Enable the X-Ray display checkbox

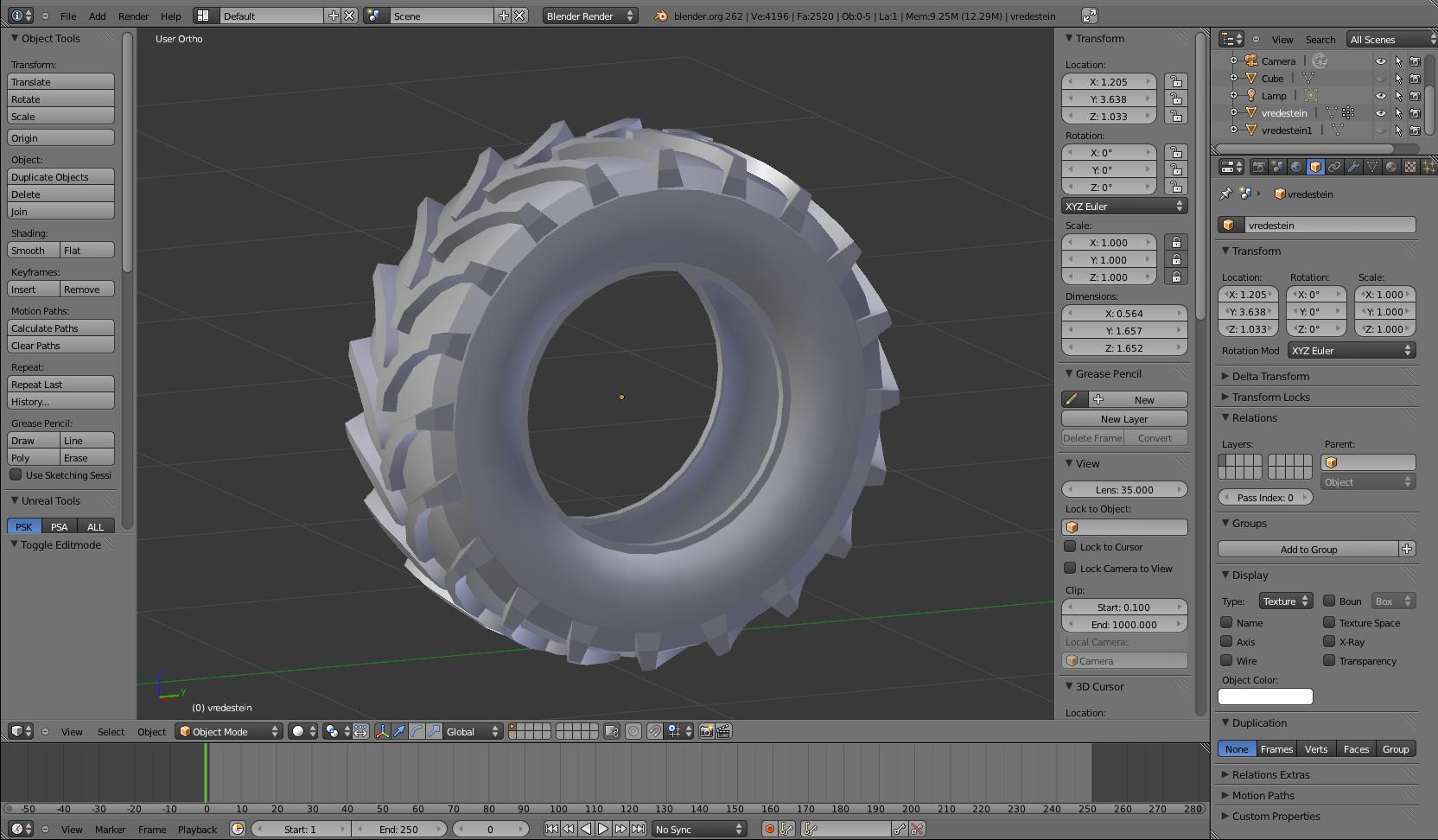[1329, 641]
